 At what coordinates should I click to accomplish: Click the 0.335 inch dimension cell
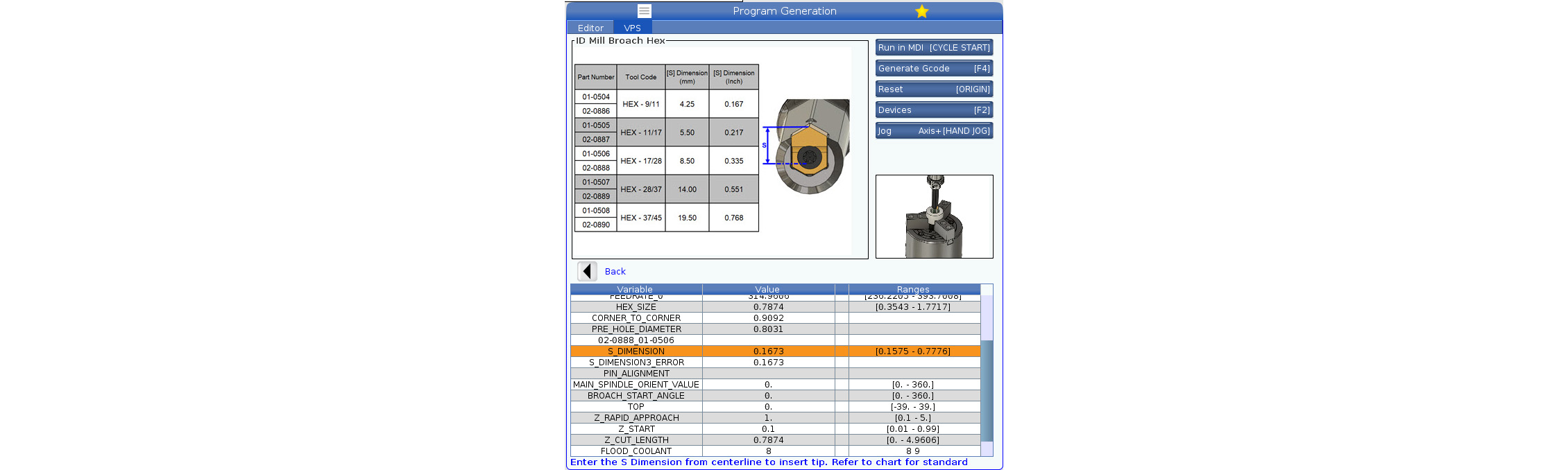point(734,161)
